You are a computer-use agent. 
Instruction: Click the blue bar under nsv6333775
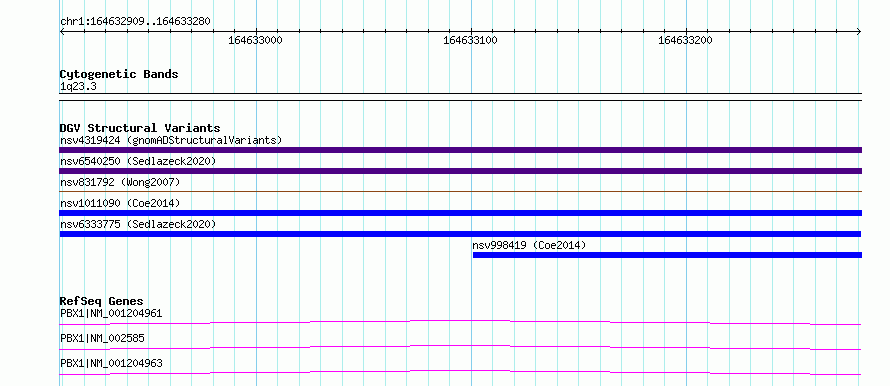coord(460,234)
